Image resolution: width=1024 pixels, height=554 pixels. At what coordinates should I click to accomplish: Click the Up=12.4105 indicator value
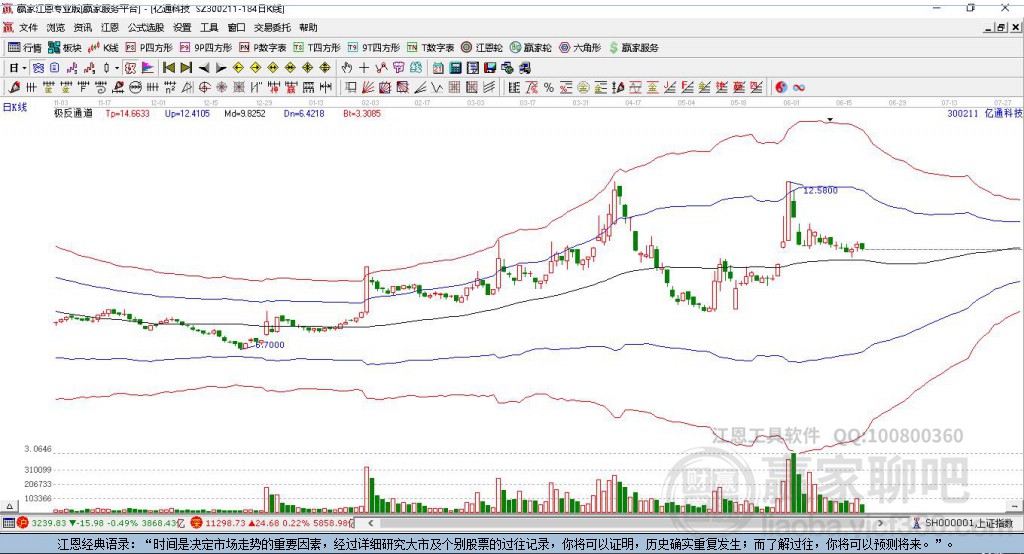pos(187,113)
